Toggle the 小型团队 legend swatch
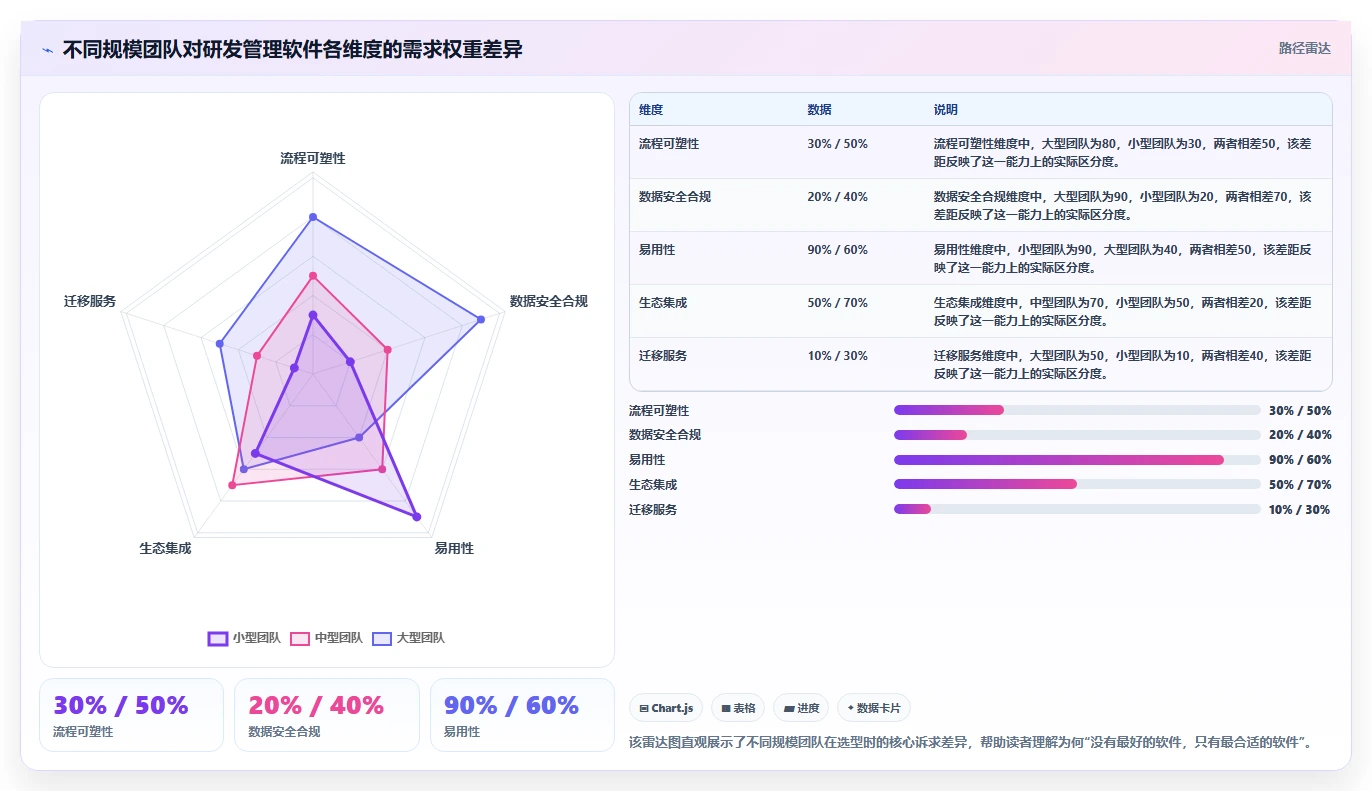The height and width of the screenshot is (791, 1372). point(218,638)
